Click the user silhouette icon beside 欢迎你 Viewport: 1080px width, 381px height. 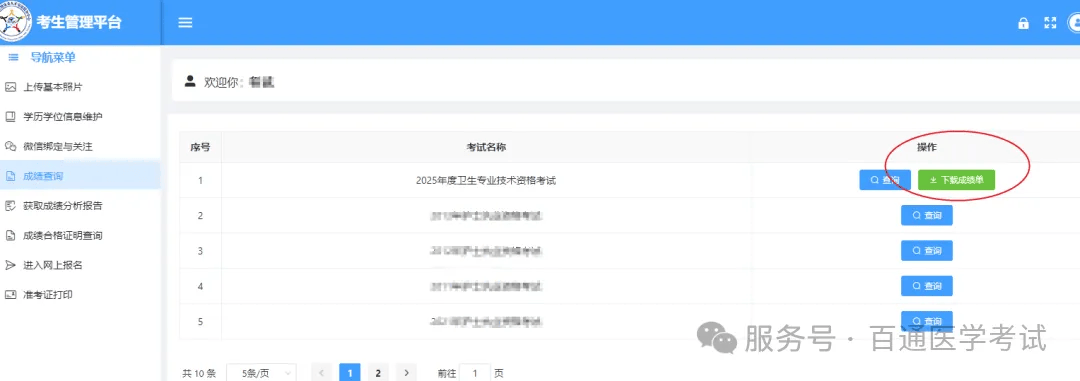tap(191, 81)
